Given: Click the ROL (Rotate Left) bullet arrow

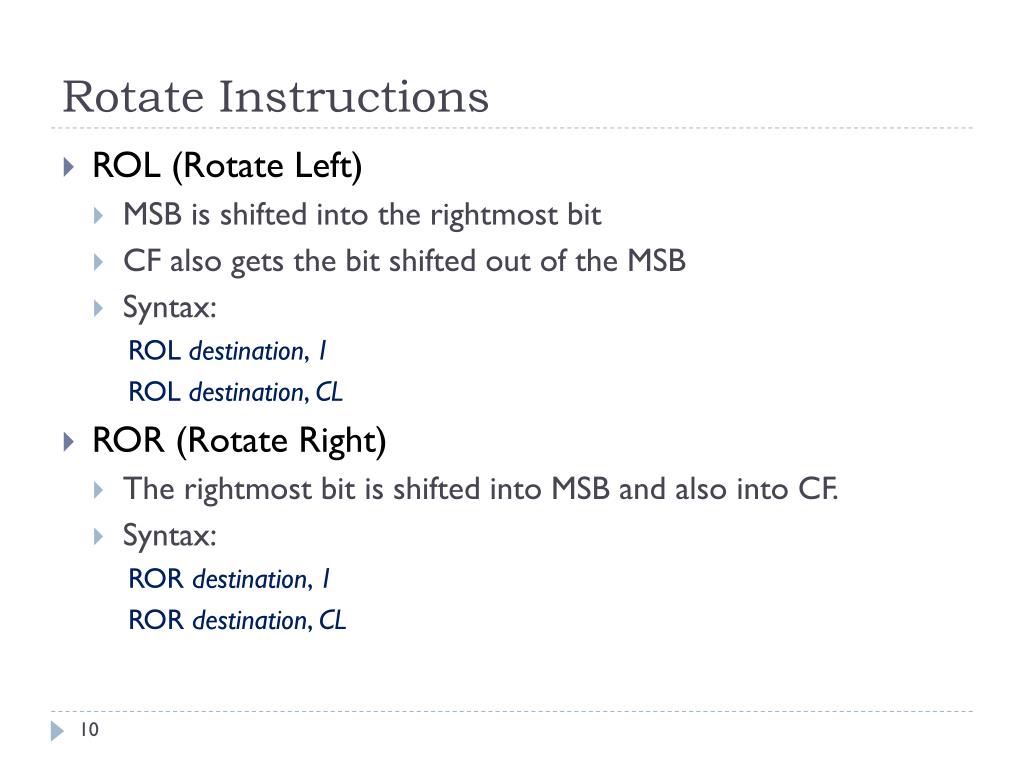Looking at the screenshot, I should 69,167.
